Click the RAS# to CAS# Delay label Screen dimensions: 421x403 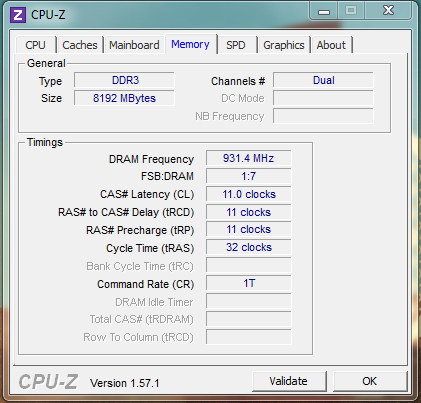[126, 212]
